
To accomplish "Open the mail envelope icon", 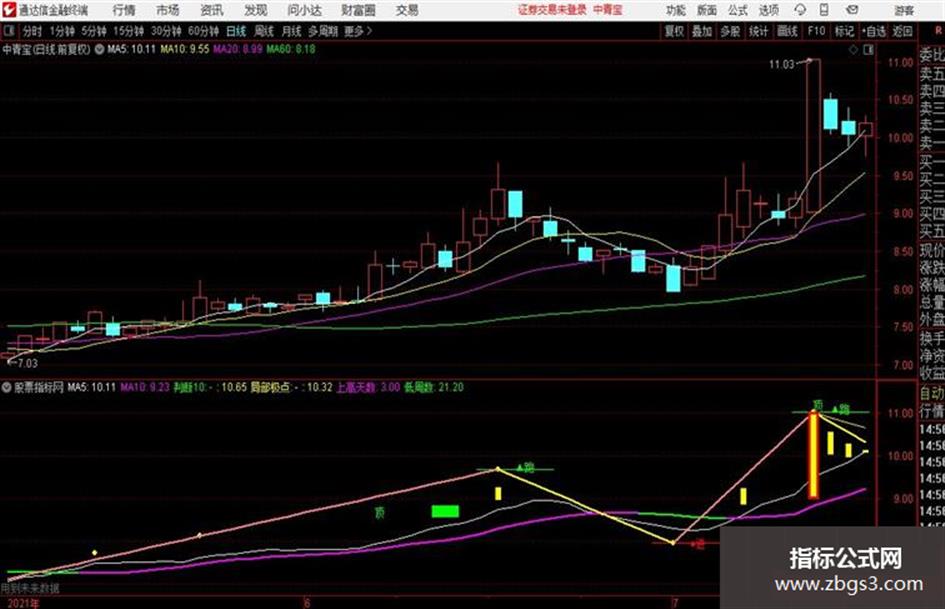I will tap(852, 10).
